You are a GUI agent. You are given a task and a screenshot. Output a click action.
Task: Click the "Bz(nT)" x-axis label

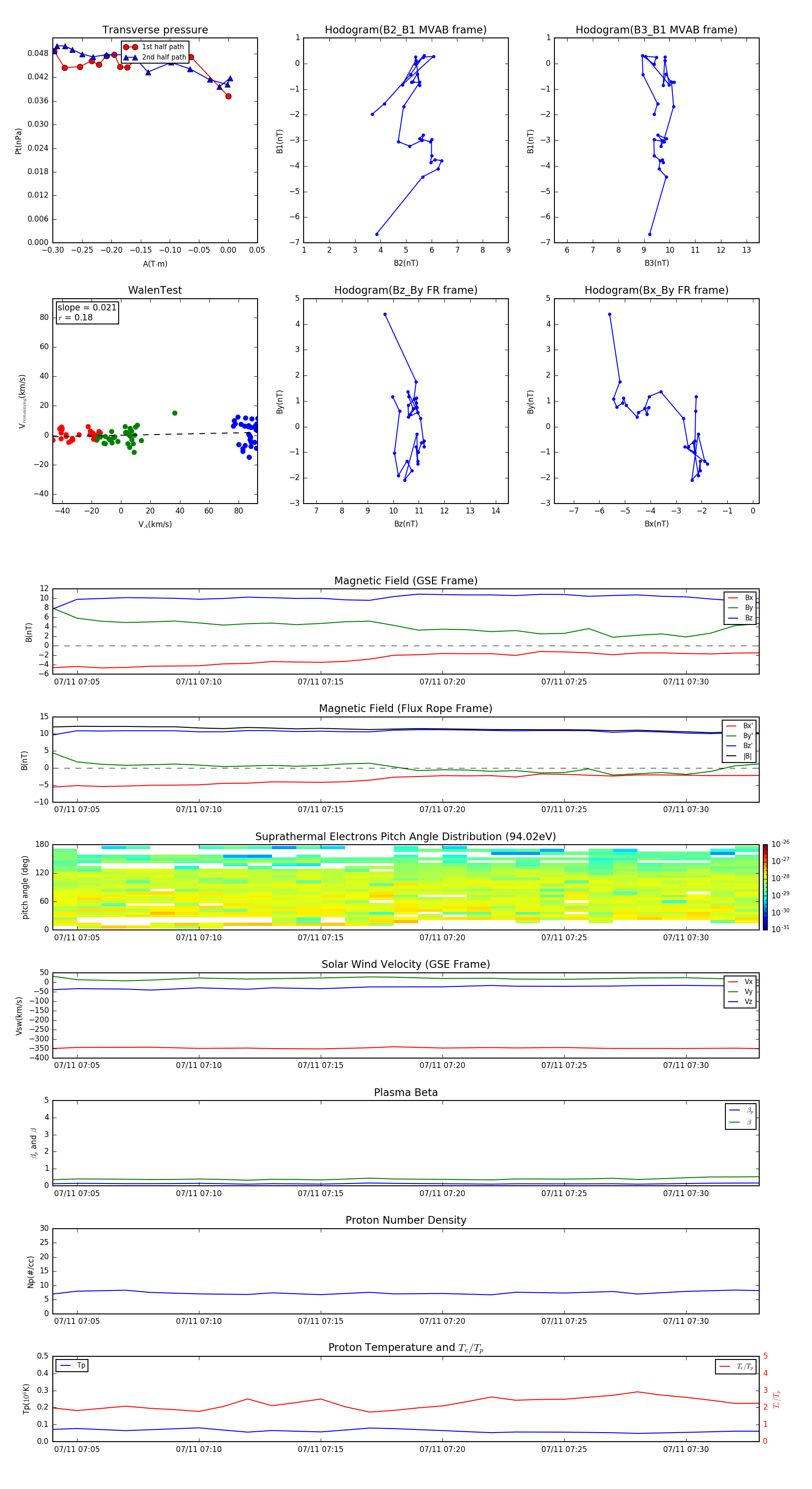(x=406, y=524)
